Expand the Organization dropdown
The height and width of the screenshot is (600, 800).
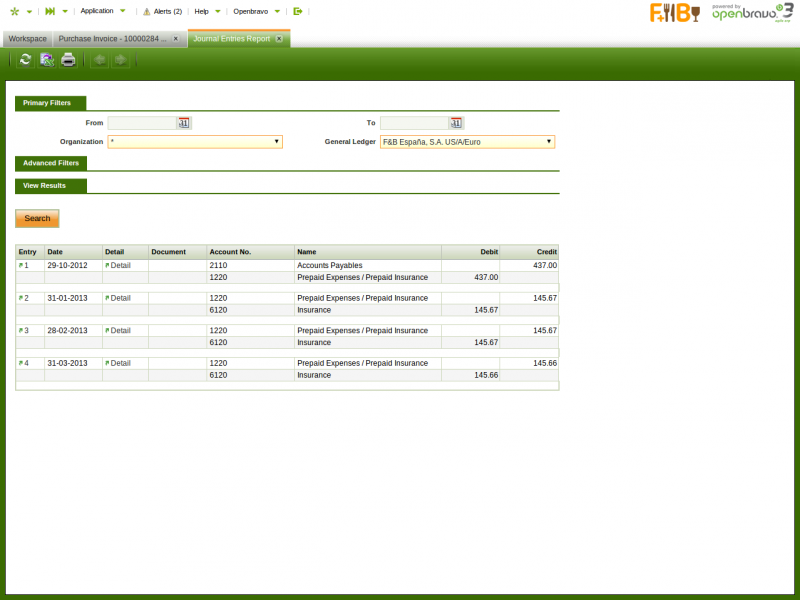[276, 142]
